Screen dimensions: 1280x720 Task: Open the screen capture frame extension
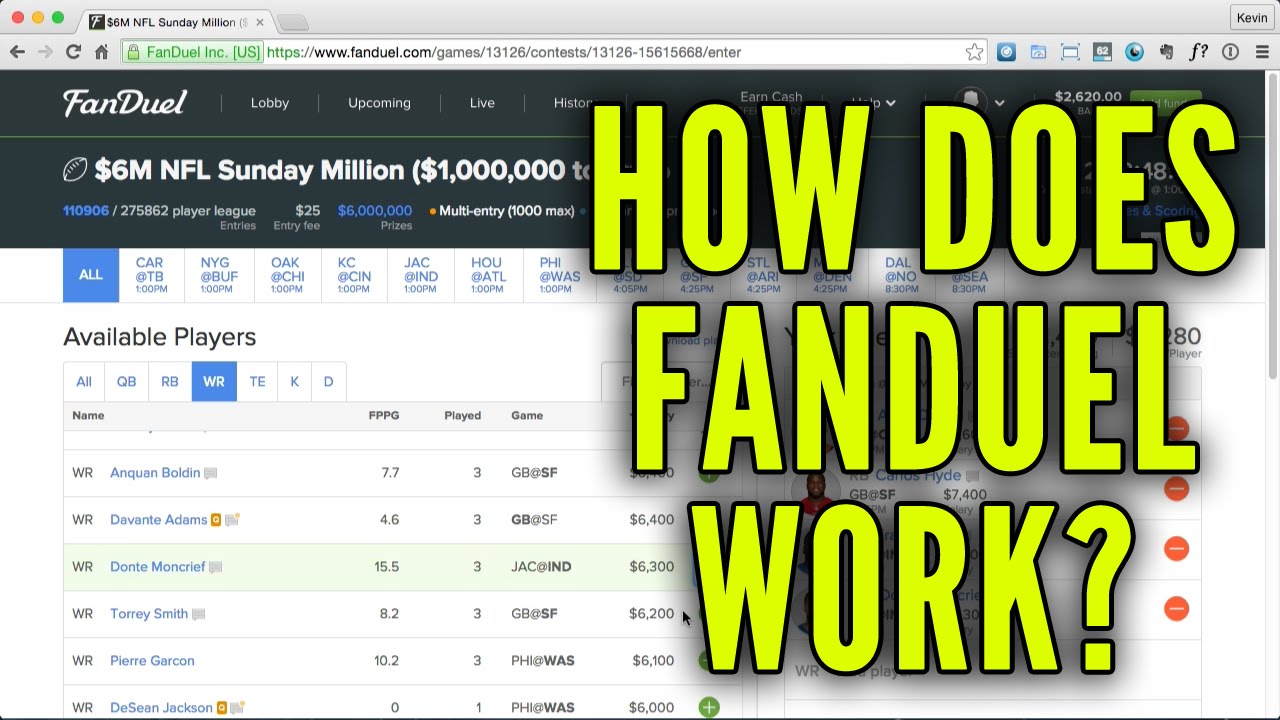point(1070,52)
